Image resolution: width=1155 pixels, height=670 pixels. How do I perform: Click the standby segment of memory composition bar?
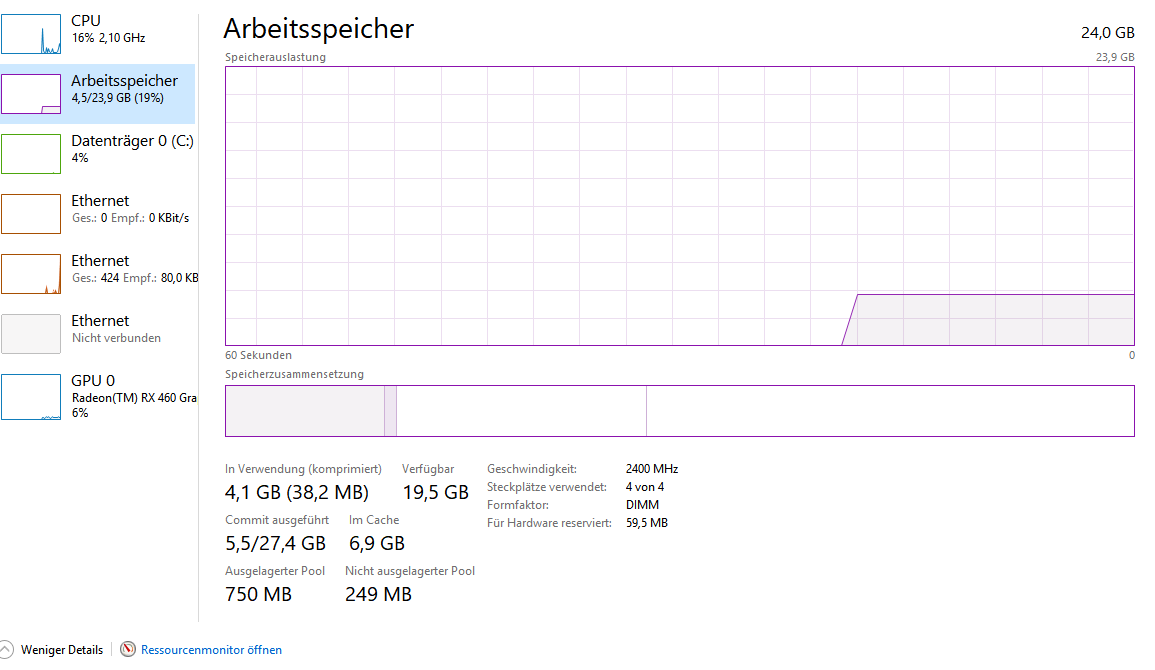522,411
